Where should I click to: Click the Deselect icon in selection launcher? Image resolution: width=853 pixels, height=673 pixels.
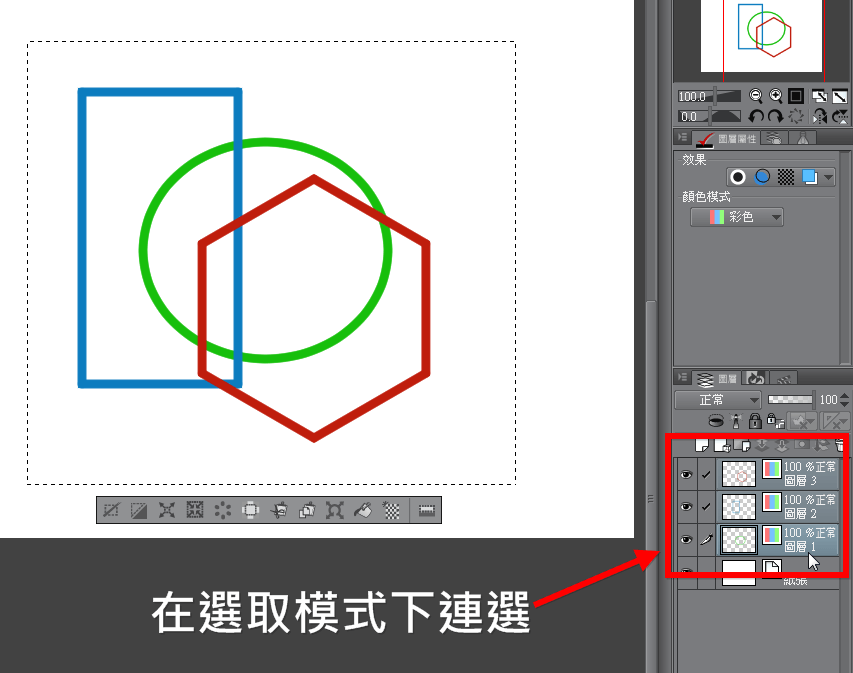(112, 510)
